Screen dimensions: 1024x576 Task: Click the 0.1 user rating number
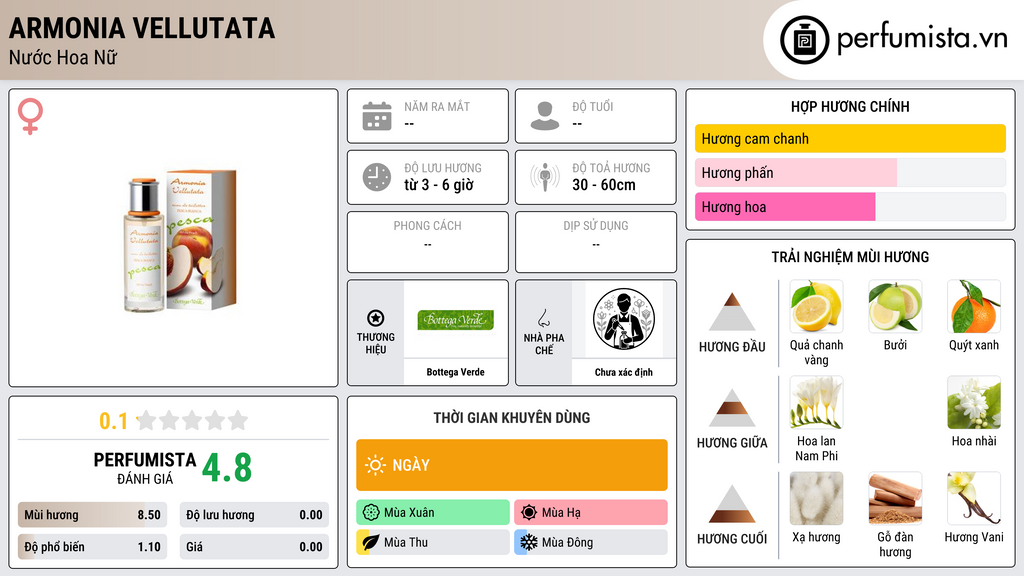point(114,421)
